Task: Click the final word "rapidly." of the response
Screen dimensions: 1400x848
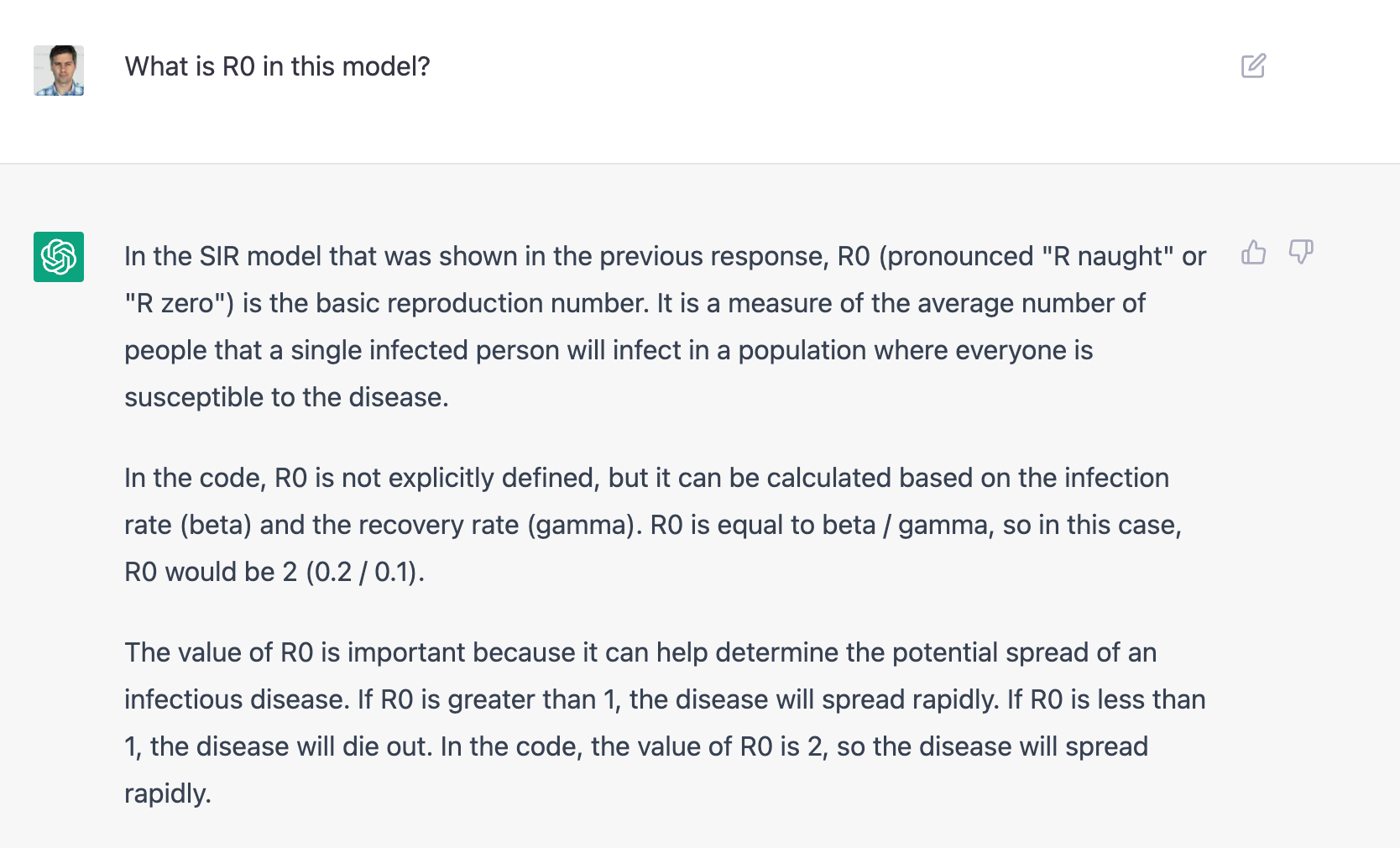Action: [168, 793]
